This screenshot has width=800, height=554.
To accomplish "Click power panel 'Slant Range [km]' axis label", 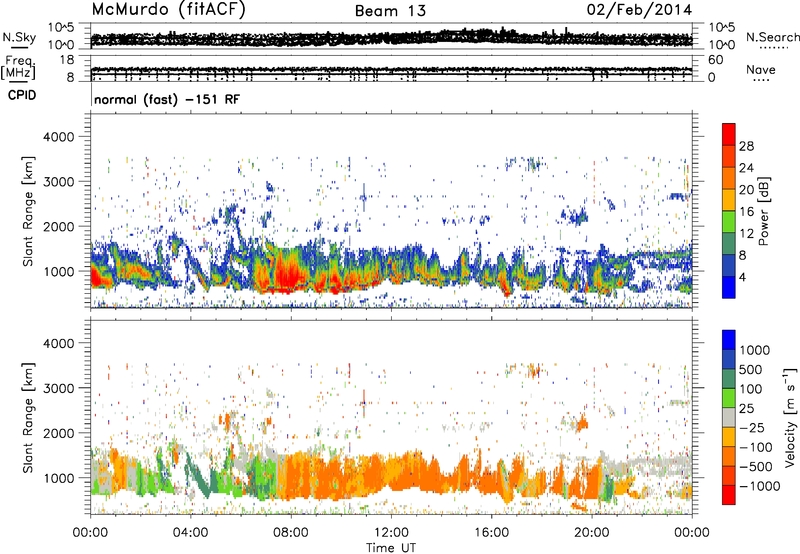I will [28, 211].
